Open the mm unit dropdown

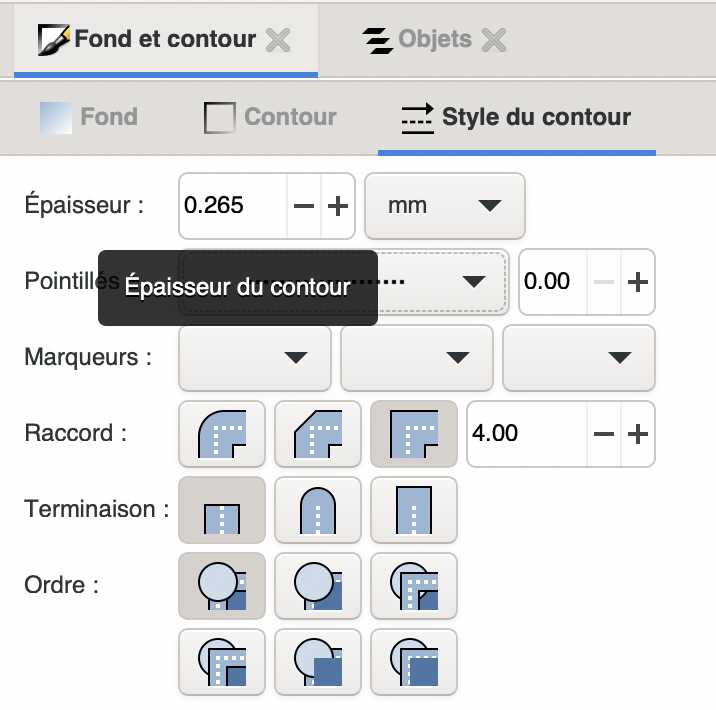click(x=445, y=206)
